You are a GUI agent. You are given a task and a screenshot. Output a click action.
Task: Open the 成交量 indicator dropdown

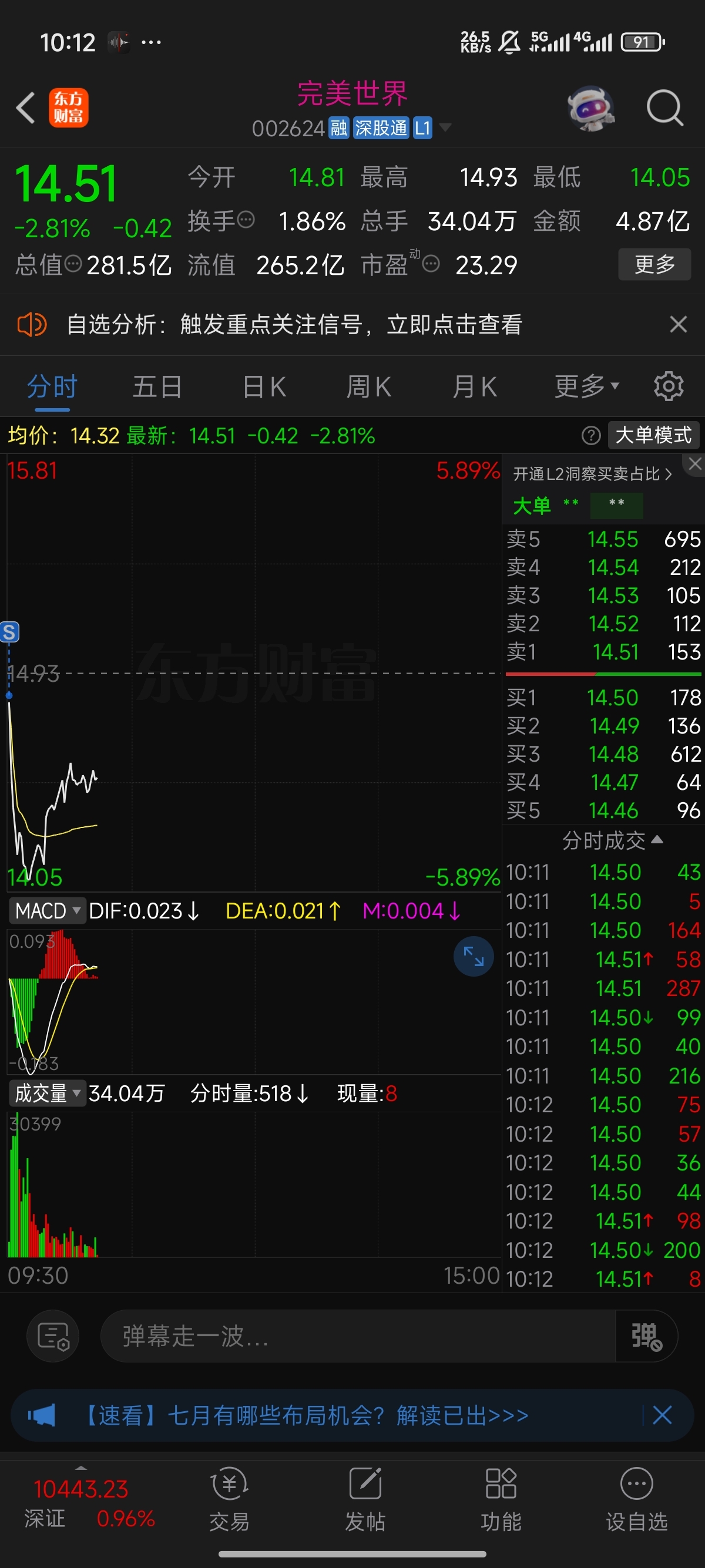tap(47, 1094)
